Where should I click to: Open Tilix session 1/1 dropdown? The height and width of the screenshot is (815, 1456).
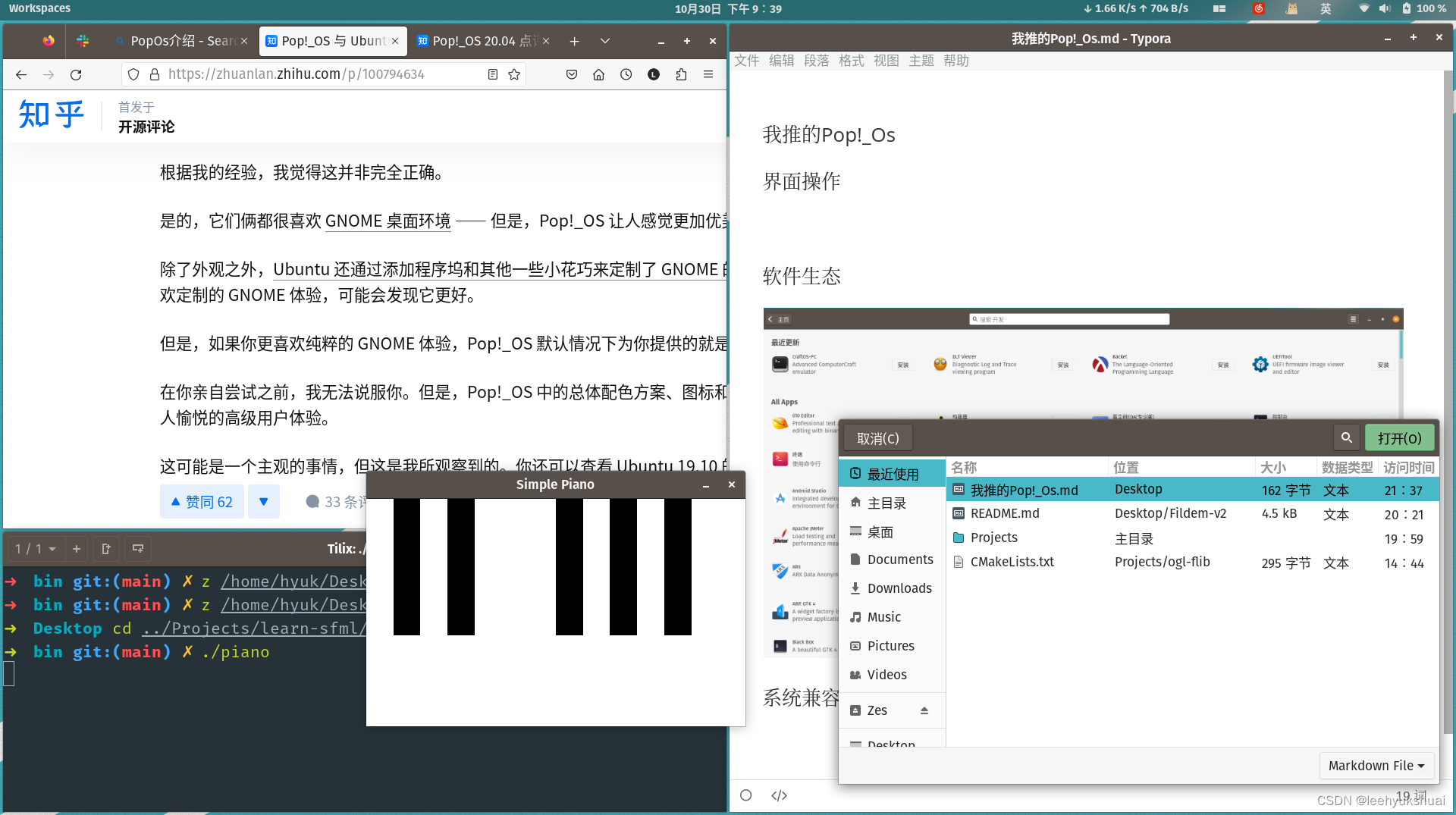35,548
